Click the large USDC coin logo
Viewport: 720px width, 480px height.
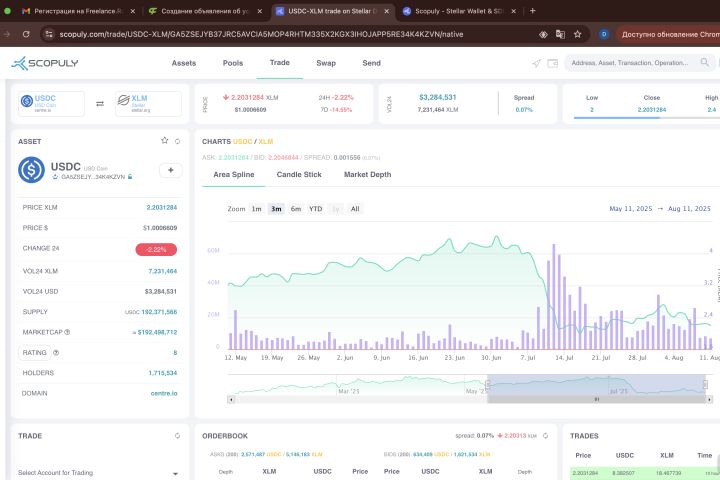31,170
